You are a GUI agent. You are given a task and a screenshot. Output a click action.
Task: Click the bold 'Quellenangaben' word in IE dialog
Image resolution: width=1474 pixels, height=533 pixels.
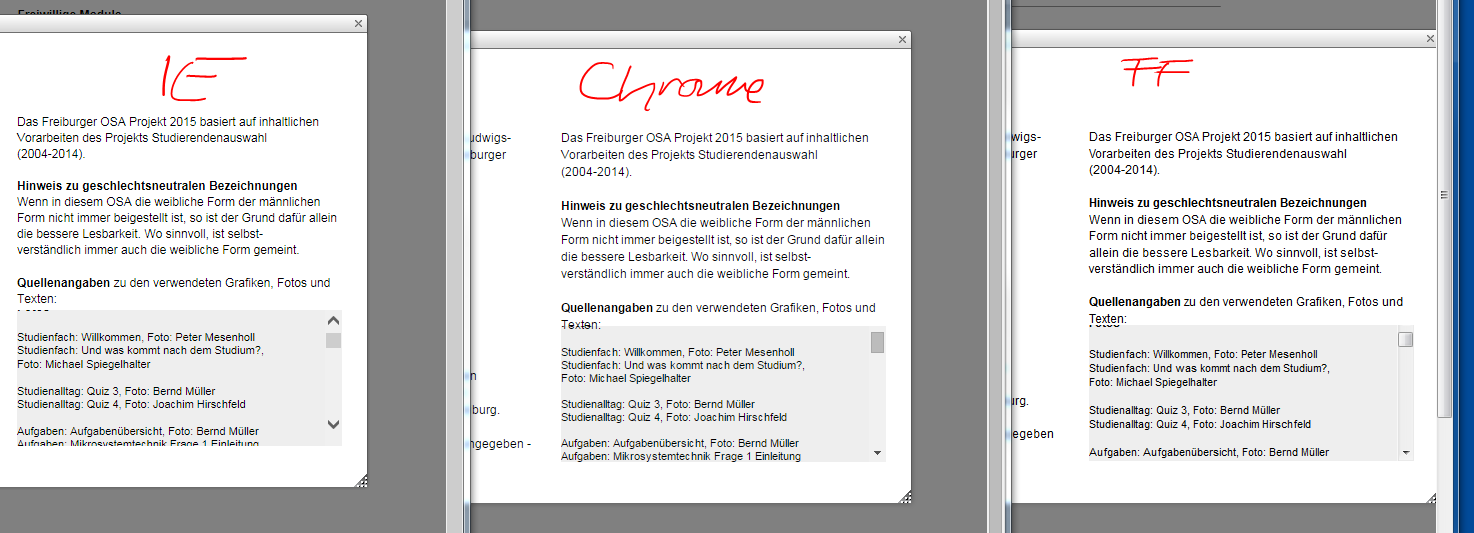click(x=64, y=283)
